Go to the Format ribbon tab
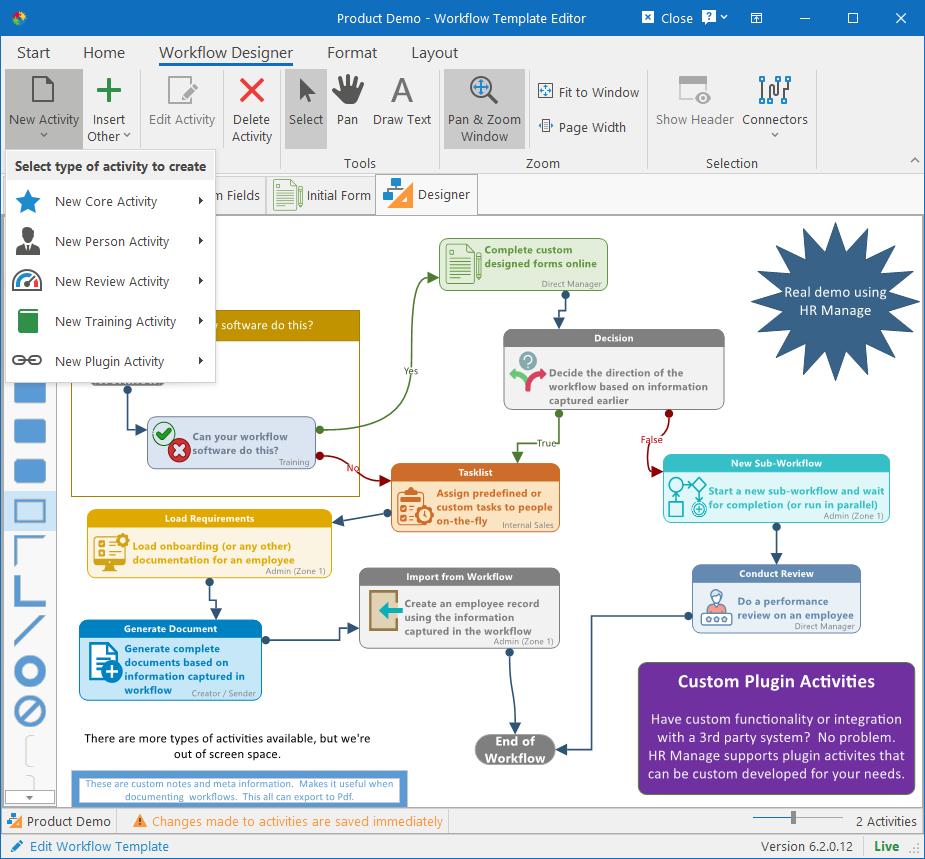 pyautogui.click(x=352, y=53)
